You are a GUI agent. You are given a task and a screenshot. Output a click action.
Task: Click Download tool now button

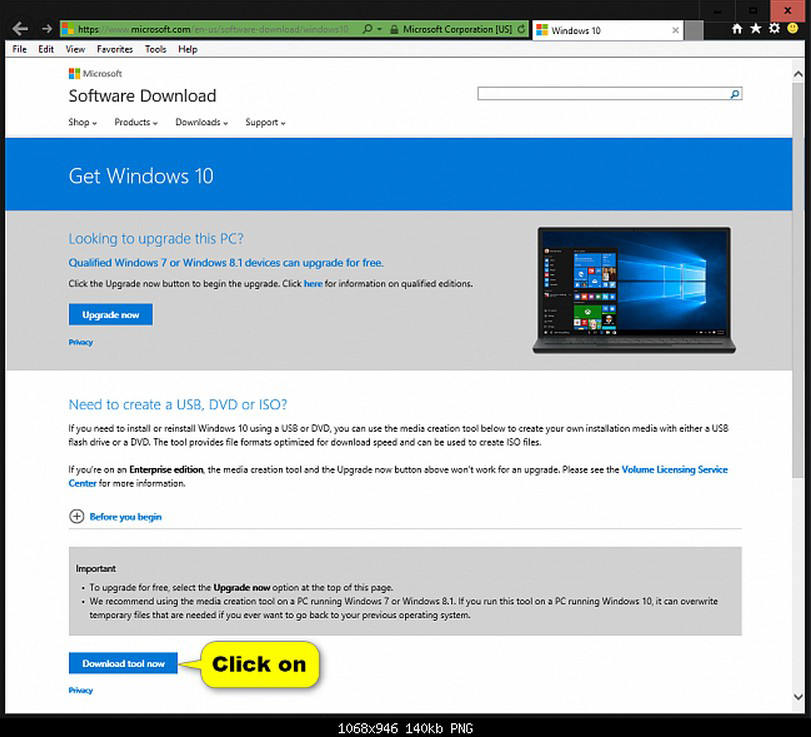tap(123, 663)
